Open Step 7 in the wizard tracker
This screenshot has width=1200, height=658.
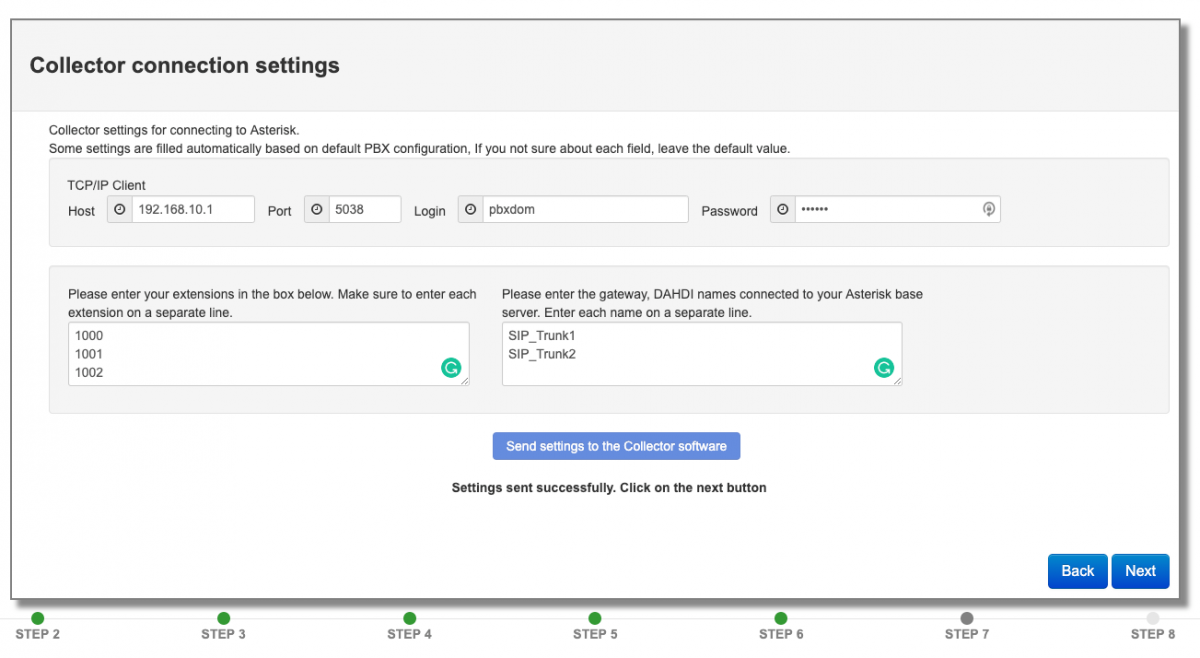[967, 619]
